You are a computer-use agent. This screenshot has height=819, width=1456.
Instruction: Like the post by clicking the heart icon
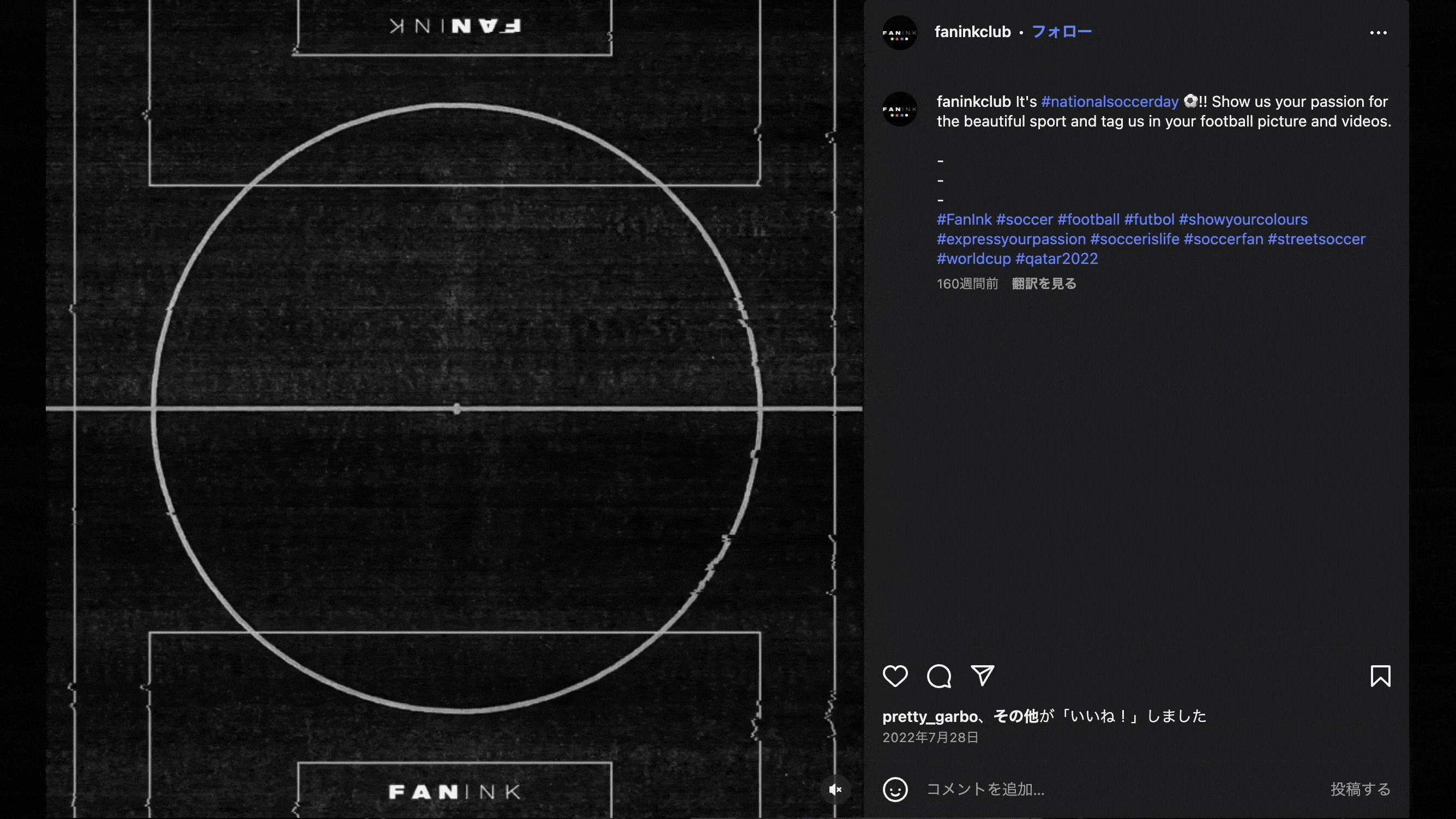click(x=896, y=676)
